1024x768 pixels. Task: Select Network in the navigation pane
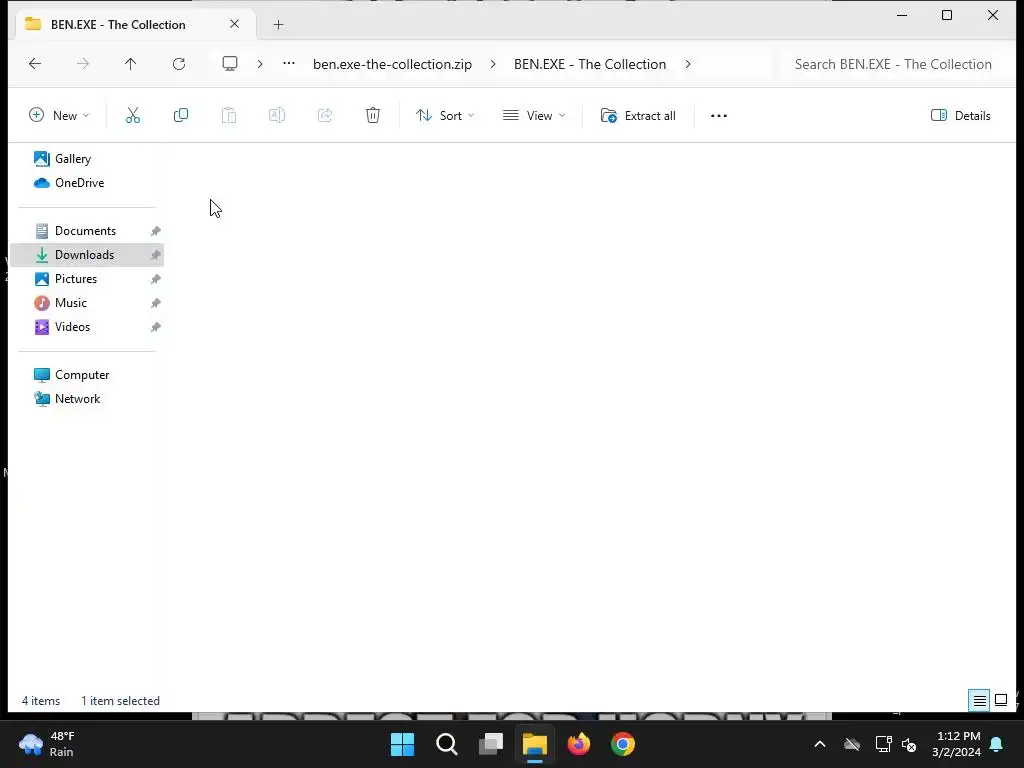pyautogui.click(x=77, y=399)
